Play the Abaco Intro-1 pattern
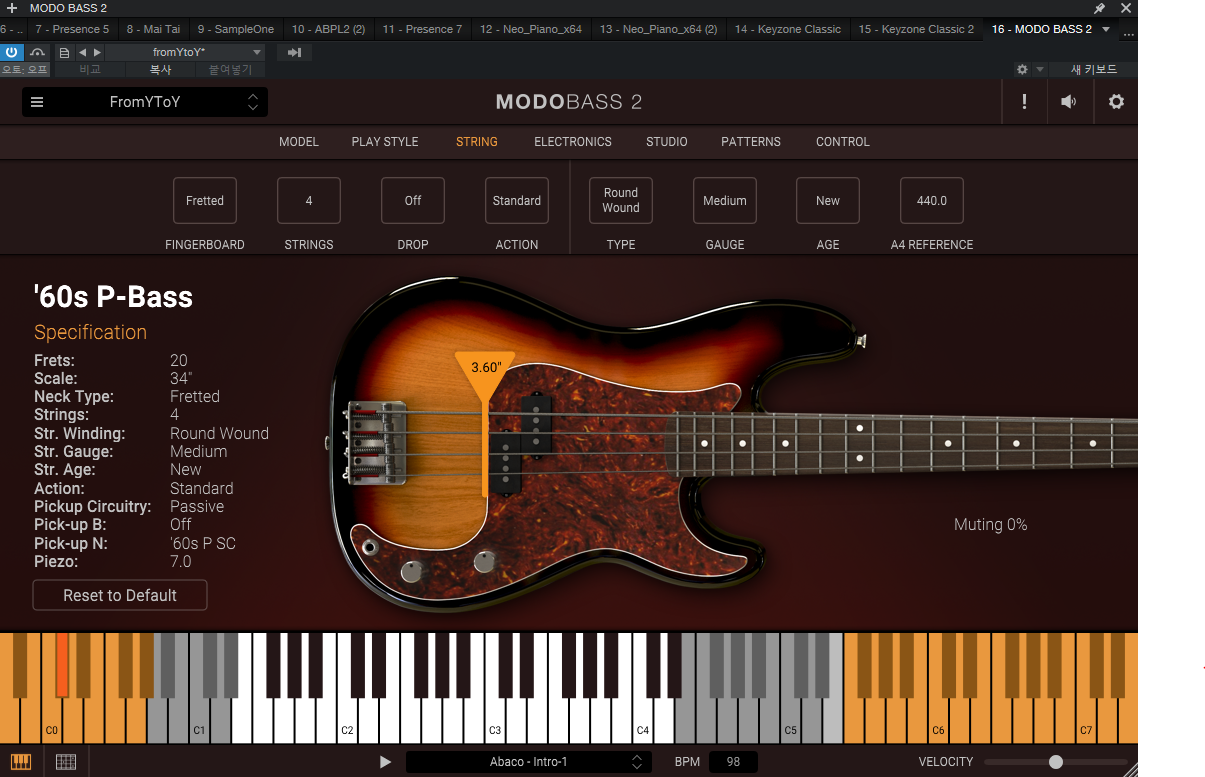The width and height of the screenshot is (1205, 777). (x=385, y=762)
